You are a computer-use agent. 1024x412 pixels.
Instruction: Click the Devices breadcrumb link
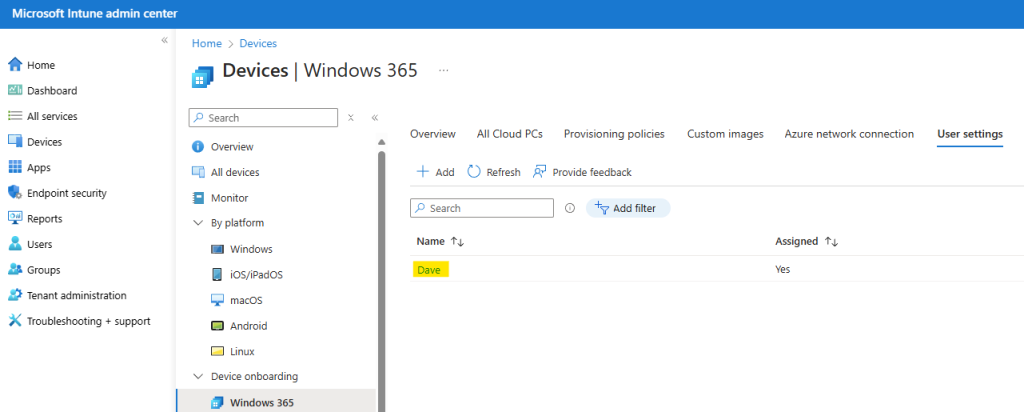tap(258, 43)
